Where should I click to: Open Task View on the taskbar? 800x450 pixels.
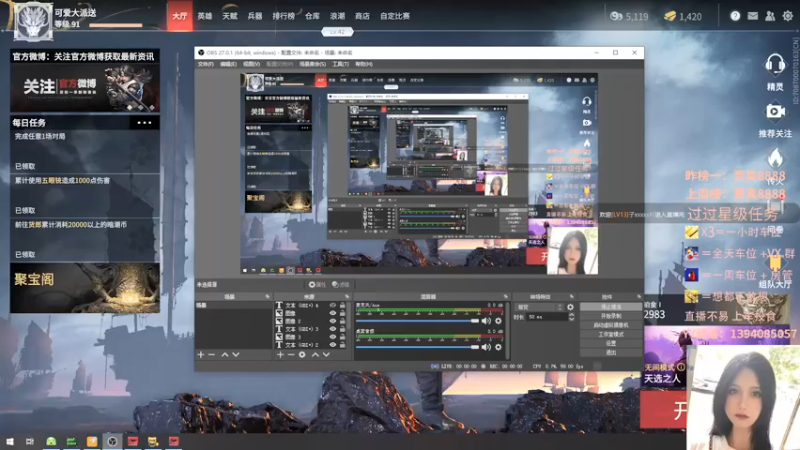click(30, 441)
